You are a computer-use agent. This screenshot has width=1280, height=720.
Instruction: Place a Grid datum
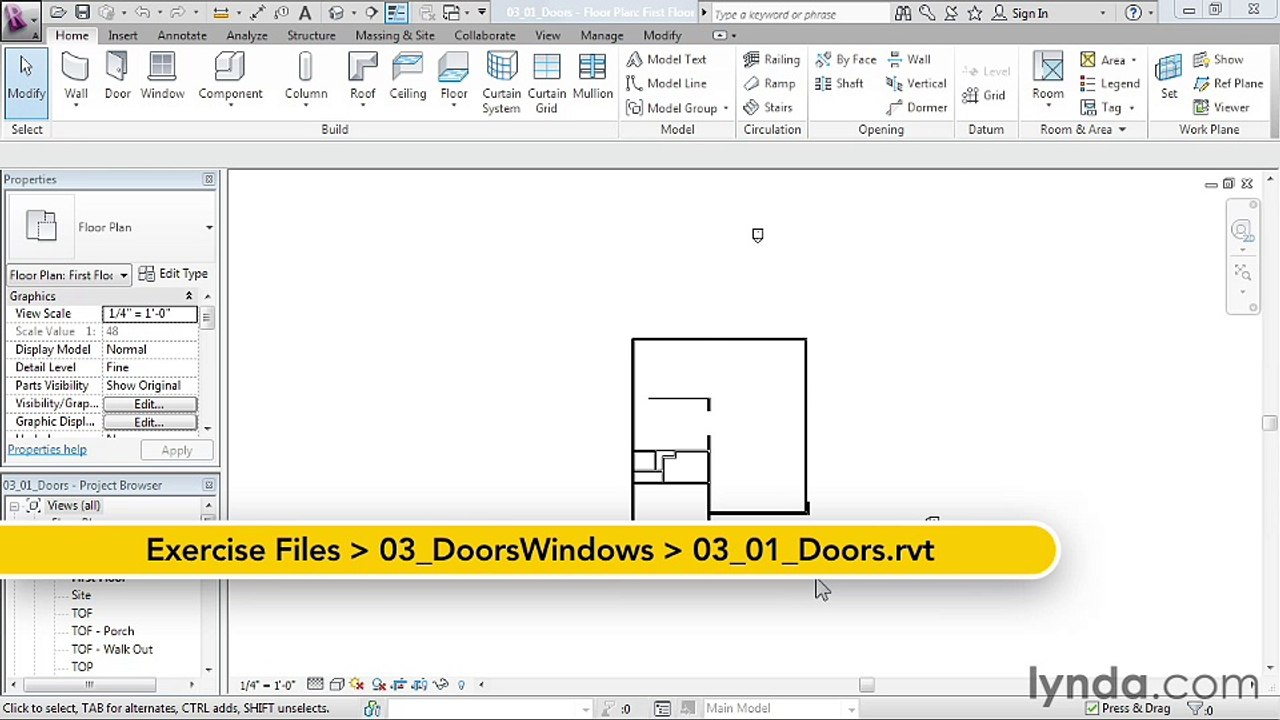983,95
